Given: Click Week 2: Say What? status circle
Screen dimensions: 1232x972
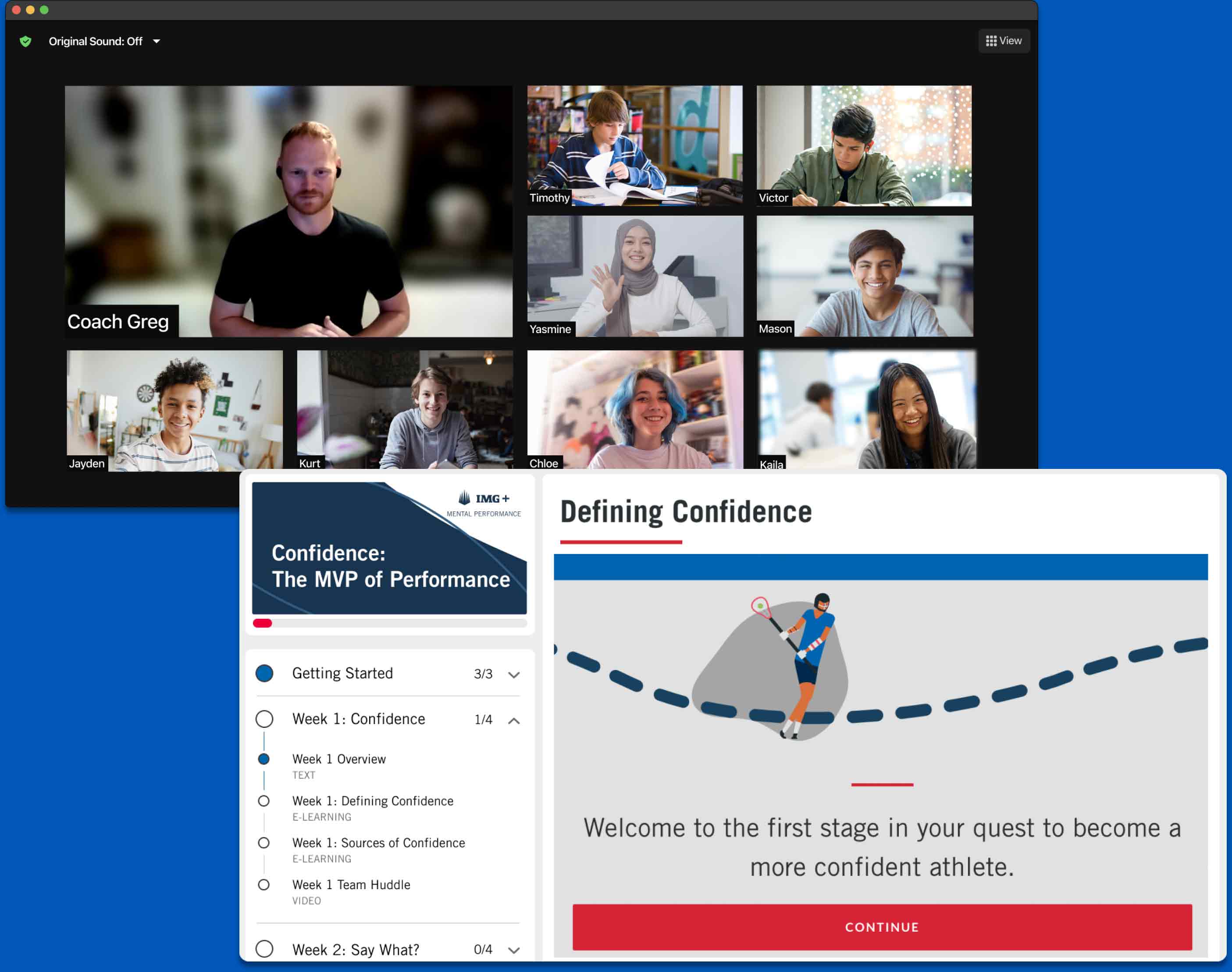Looking at the screenshot, I should 264,949.
